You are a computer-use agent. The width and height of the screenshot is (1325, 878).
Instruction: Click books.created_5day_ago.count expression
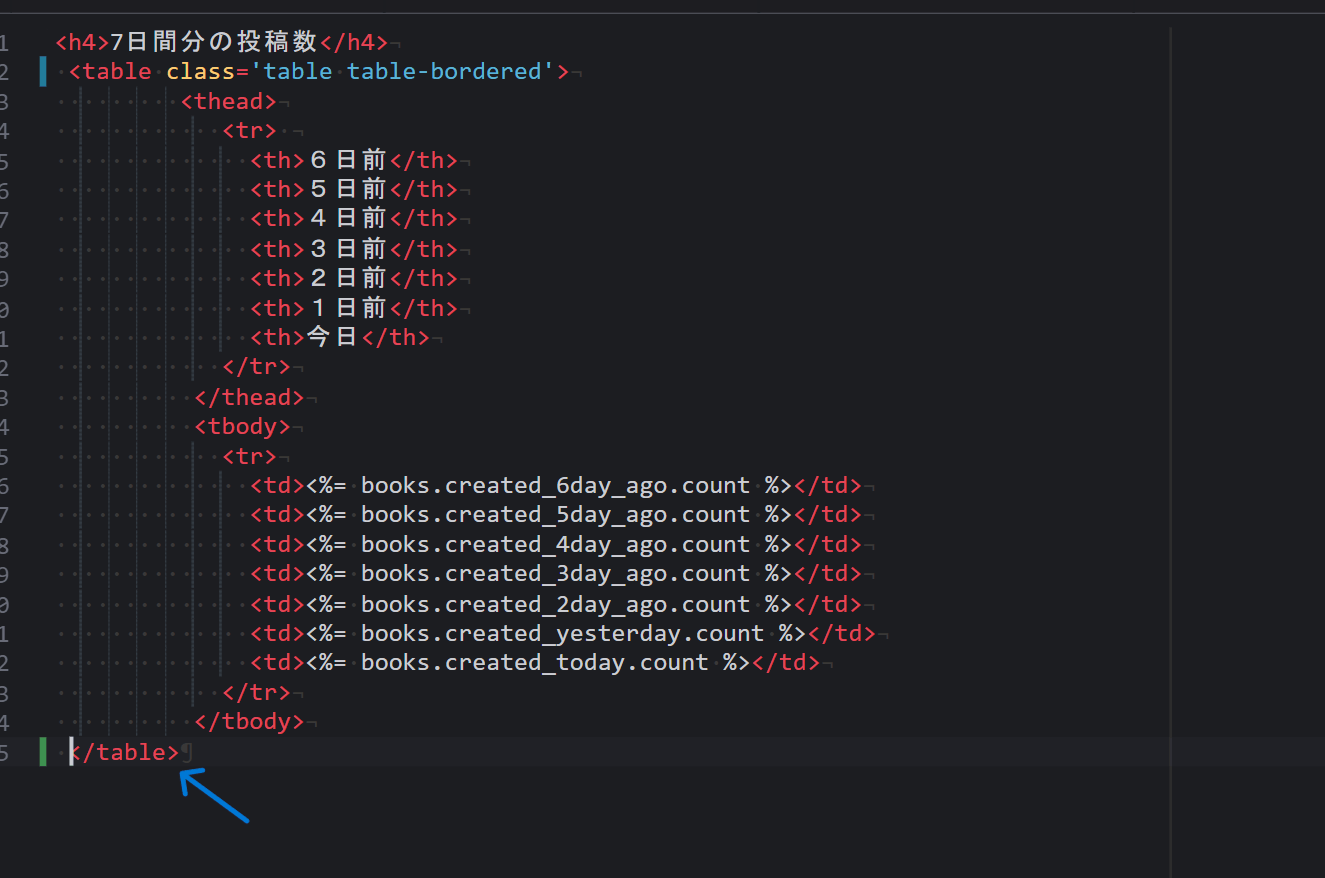(555, 515)
